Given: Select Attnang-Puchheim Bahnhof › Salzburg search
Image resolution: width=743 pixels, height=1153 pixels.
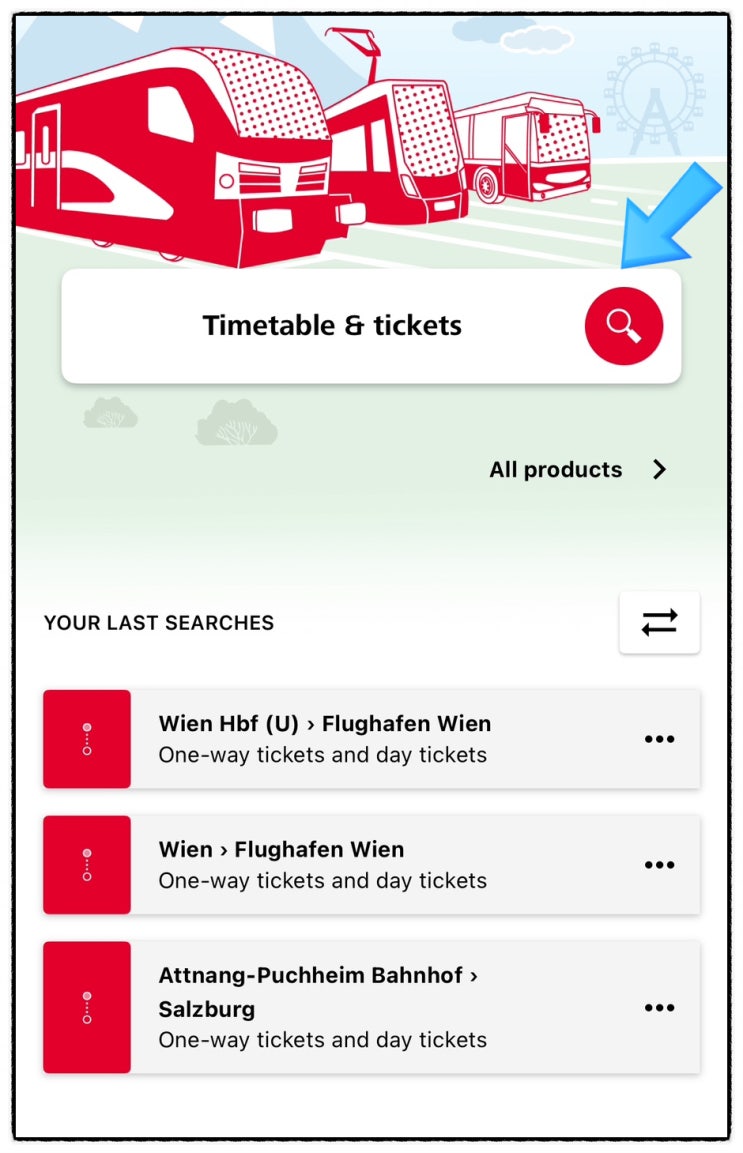Looking at the screenshot, I should point(372,1007).
